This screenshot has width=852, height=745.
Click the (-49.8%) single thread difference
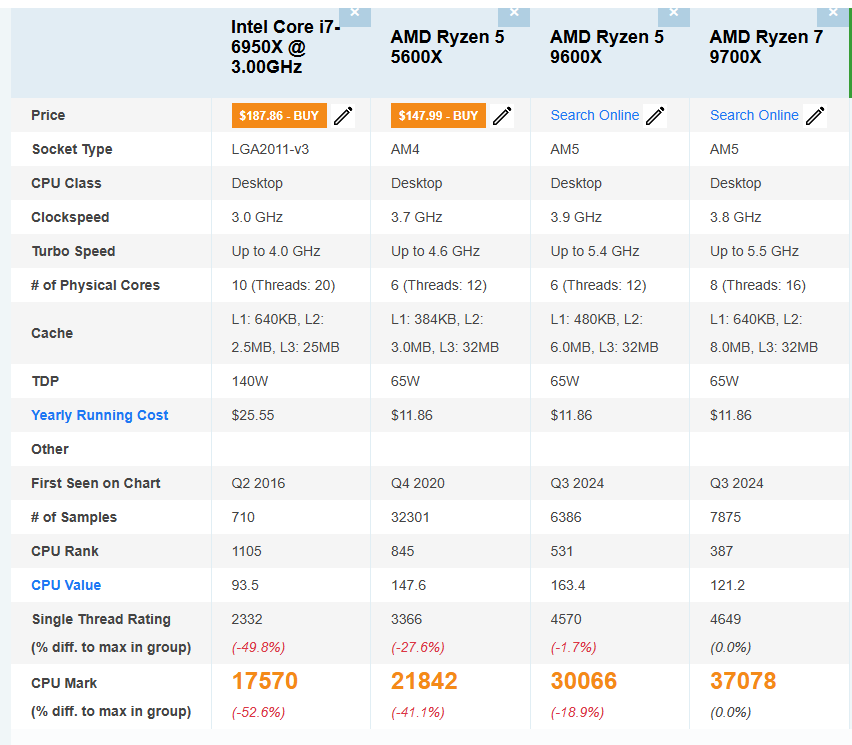tap(258, 648)
